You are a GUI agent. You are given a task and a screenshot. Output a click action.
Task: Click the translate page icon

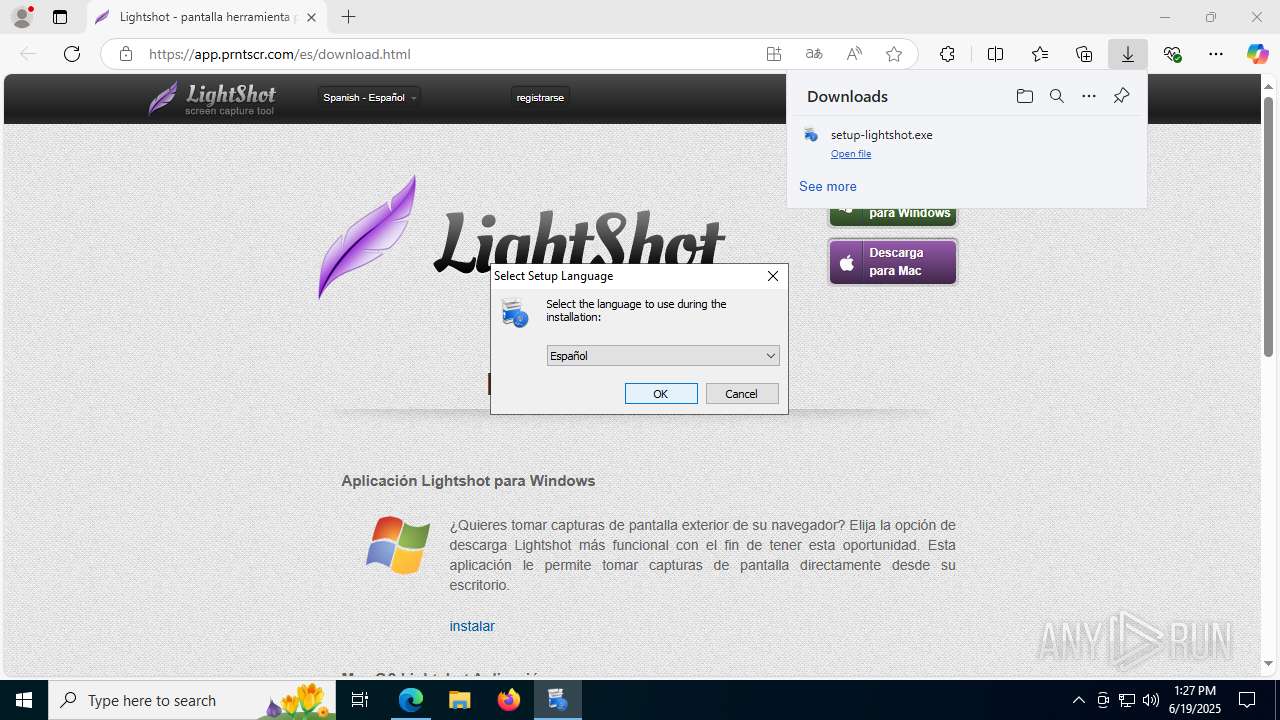[x=814, y=54]
